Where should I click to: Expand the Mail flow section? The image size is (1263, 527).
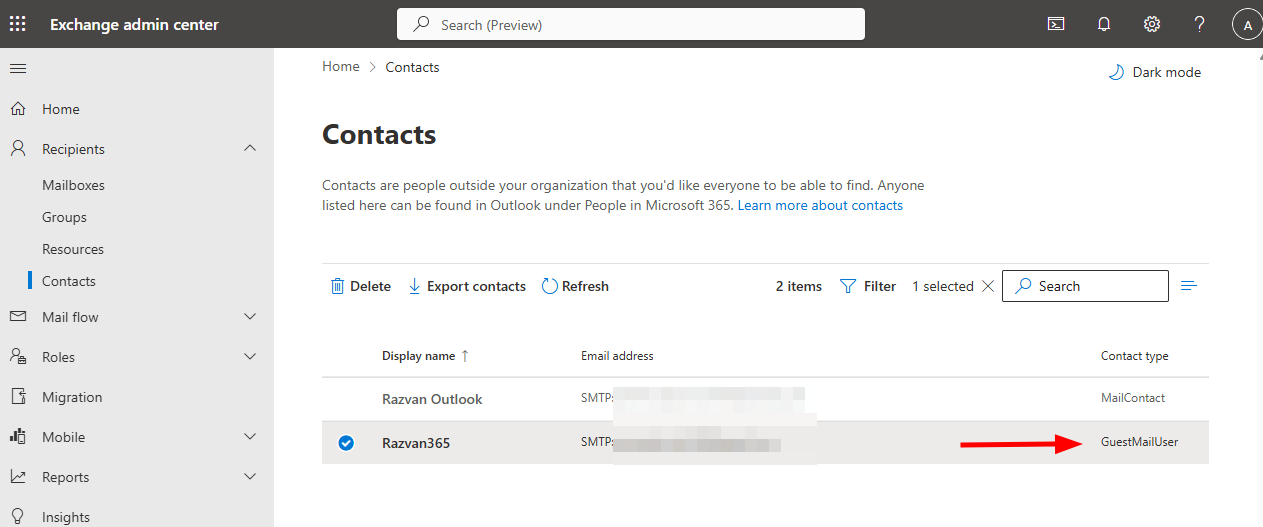coord(250,317)
